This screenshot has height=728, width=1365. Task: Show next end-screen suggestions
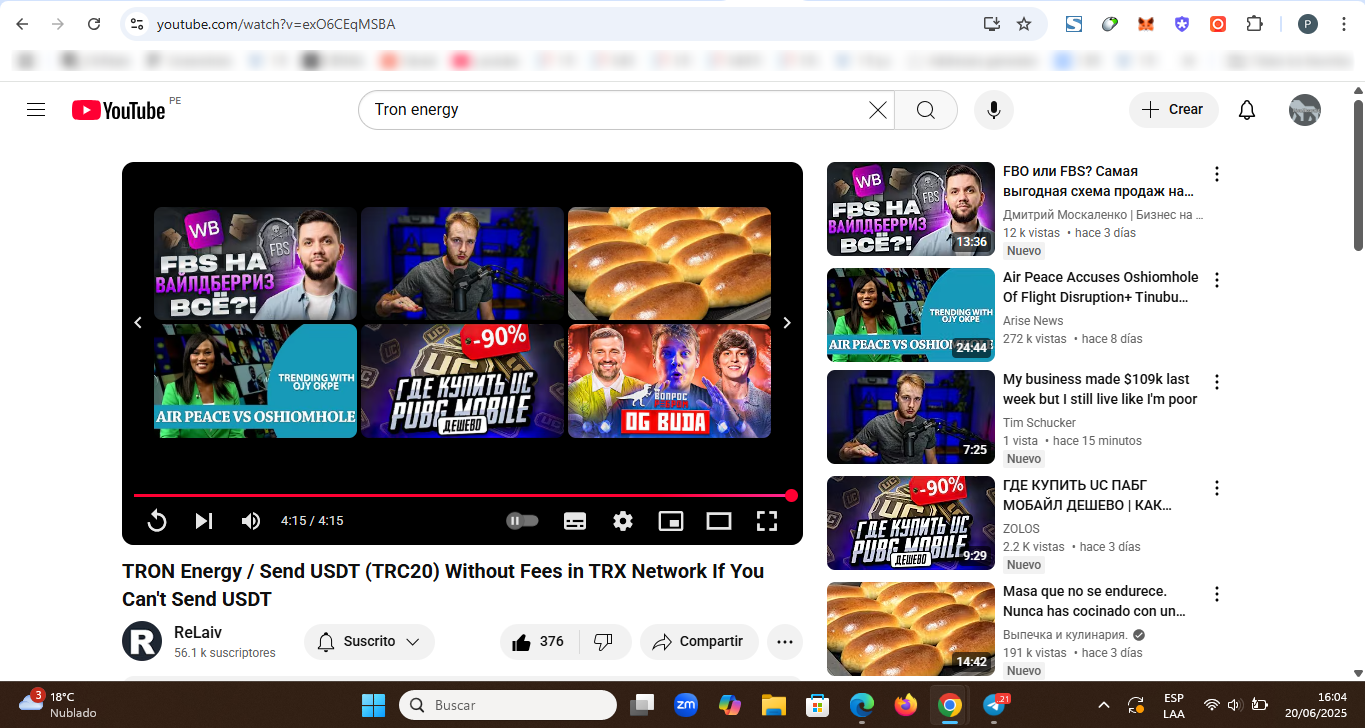[787, 323]
